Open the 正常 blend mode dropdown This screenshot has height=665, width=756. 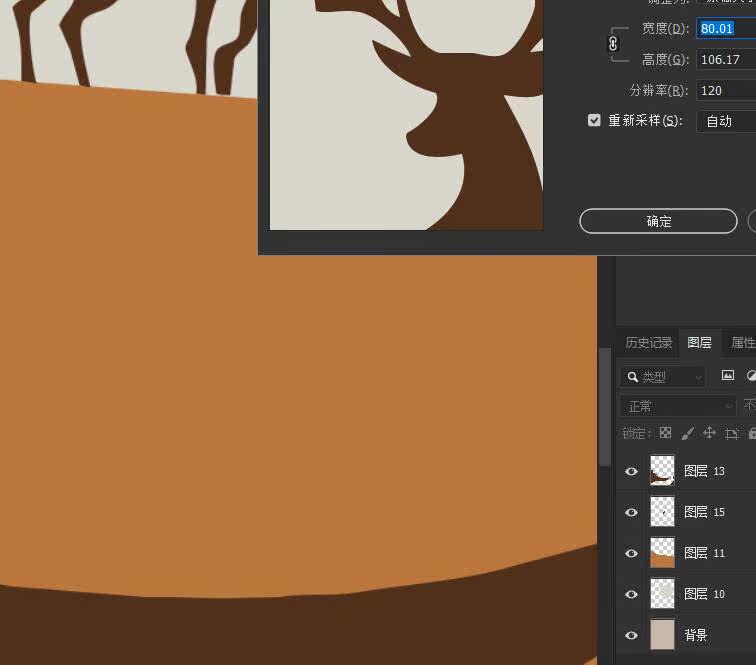678,406
